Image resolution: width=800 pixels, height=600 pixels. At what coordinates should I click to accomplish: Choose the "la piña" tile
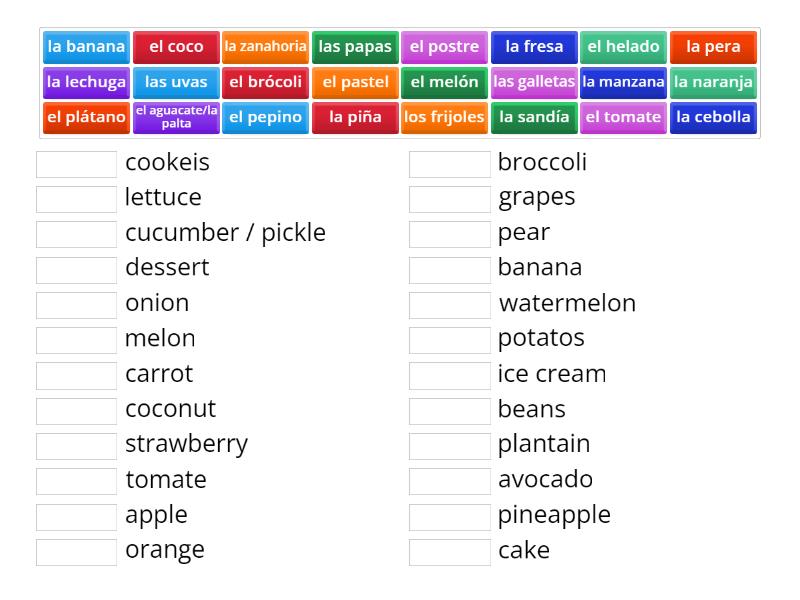[x=355, y=117]
